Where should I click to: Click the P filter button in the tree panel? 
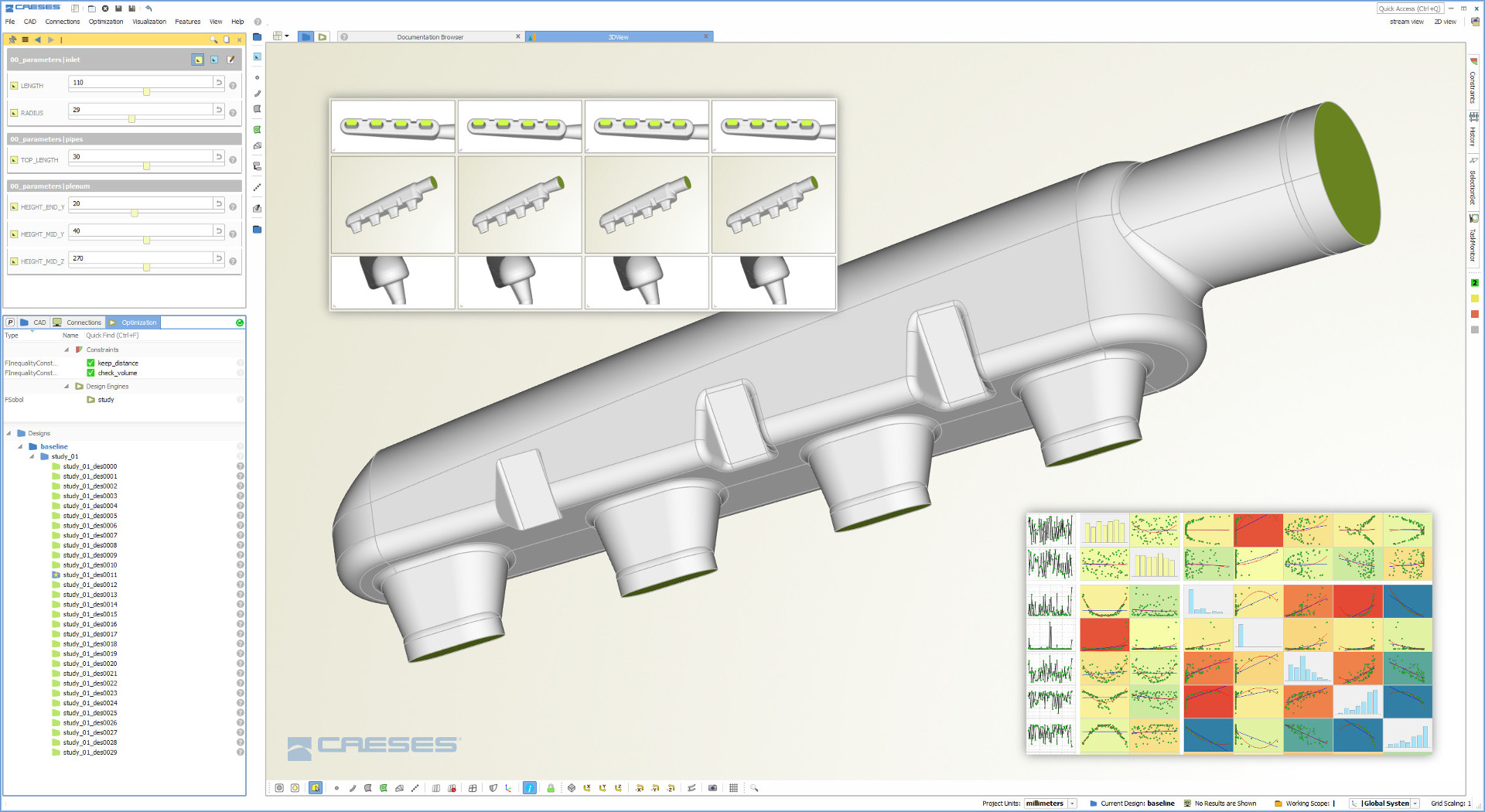click(x=10, y=322)
